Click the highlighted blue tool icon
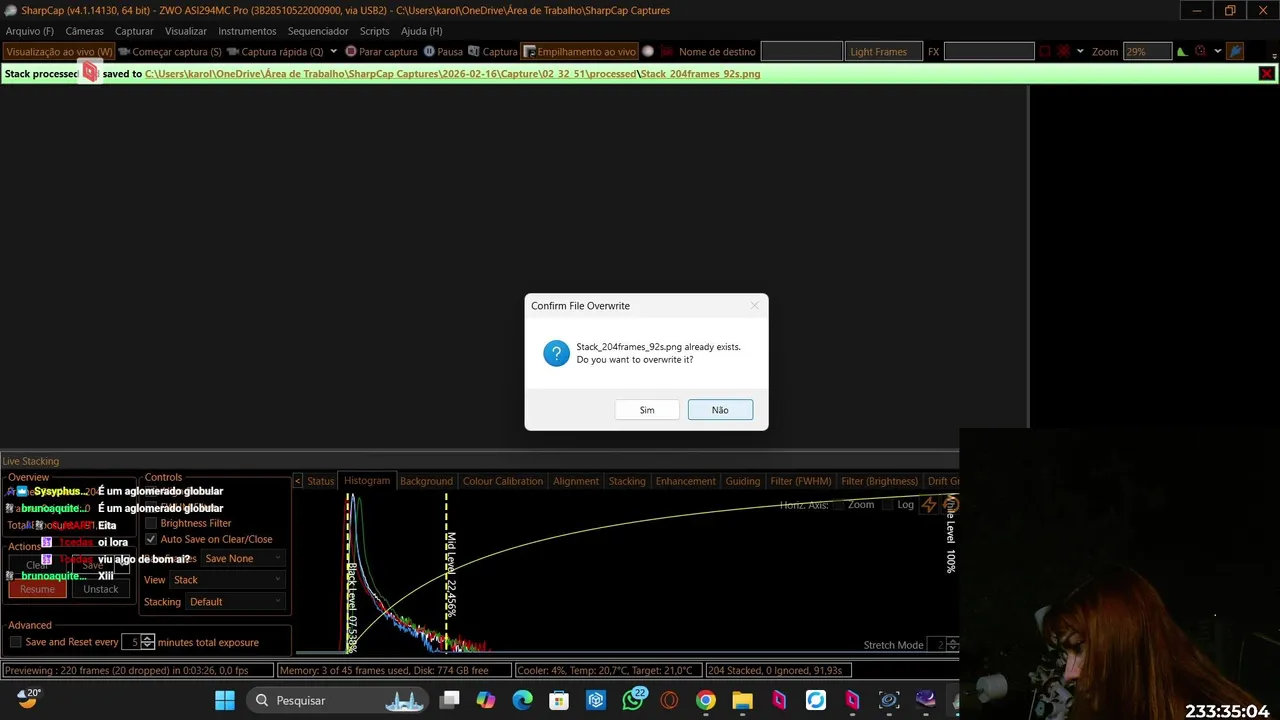 click(x=1236, y=51)
